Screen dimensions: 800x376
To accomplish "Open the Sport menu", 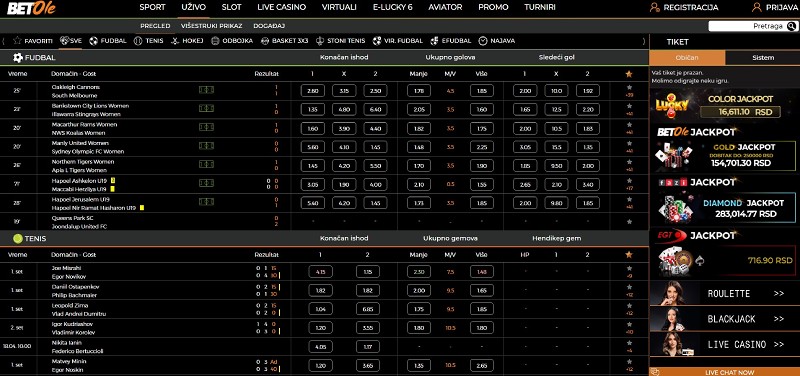I will click(153, 7).
